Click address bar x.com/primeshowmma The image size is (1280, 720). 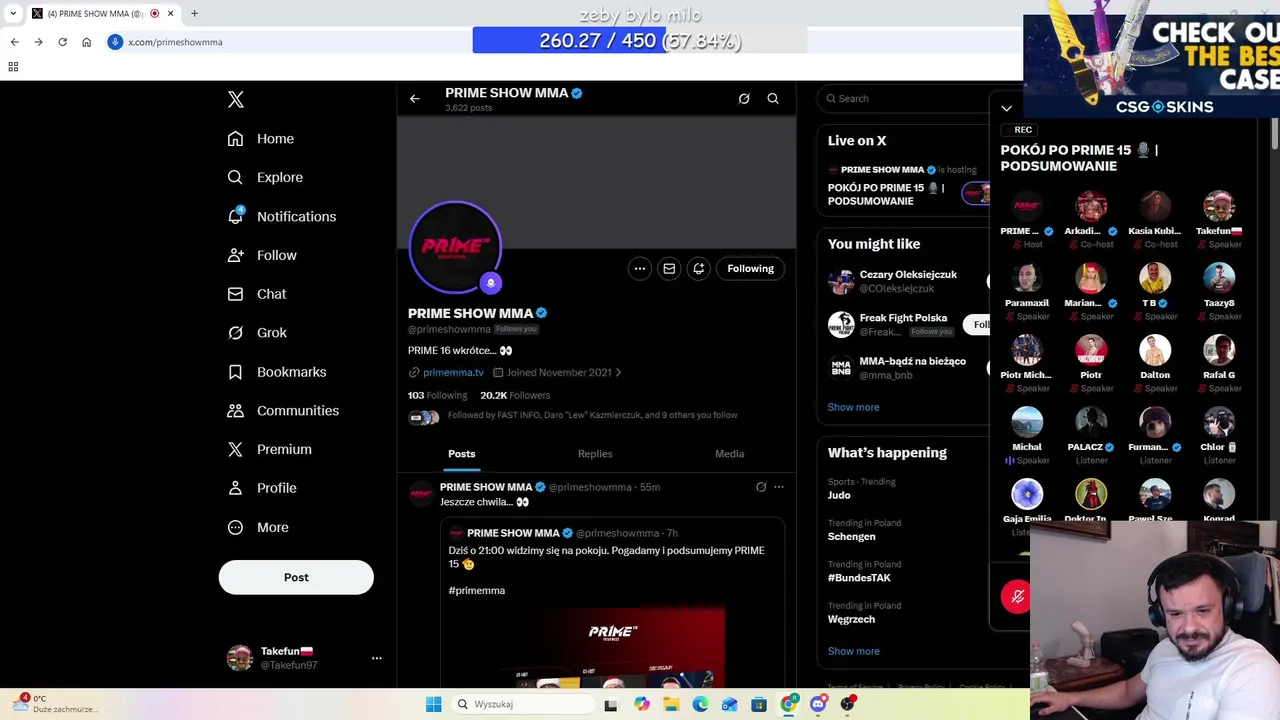click(x=175, y=42)
